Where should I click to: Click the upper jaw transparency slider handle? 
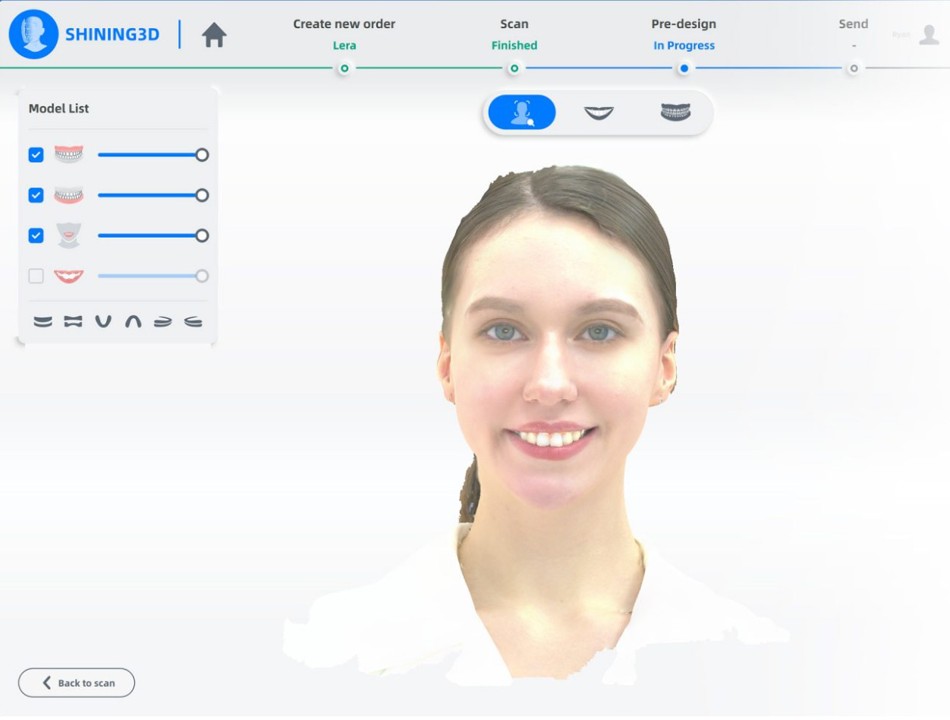pos(202,155)
